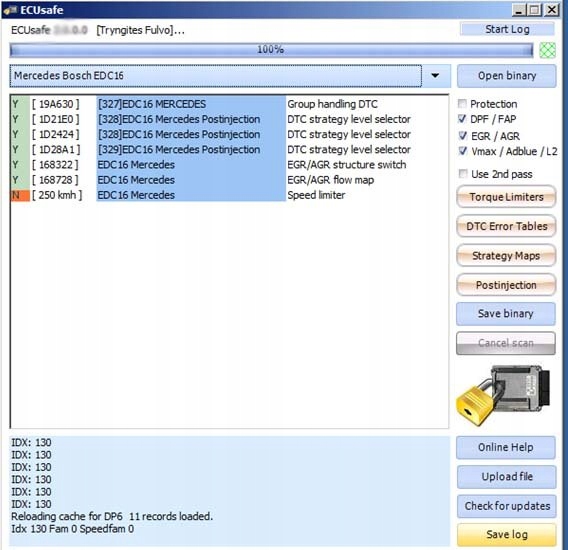Maximize the ECUsafe window

coord(535,10)
